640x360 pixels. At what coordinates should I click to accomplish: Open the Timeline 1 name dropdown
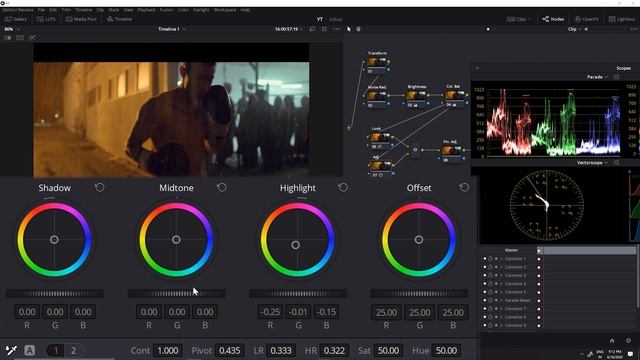click(x=172, y=29)
